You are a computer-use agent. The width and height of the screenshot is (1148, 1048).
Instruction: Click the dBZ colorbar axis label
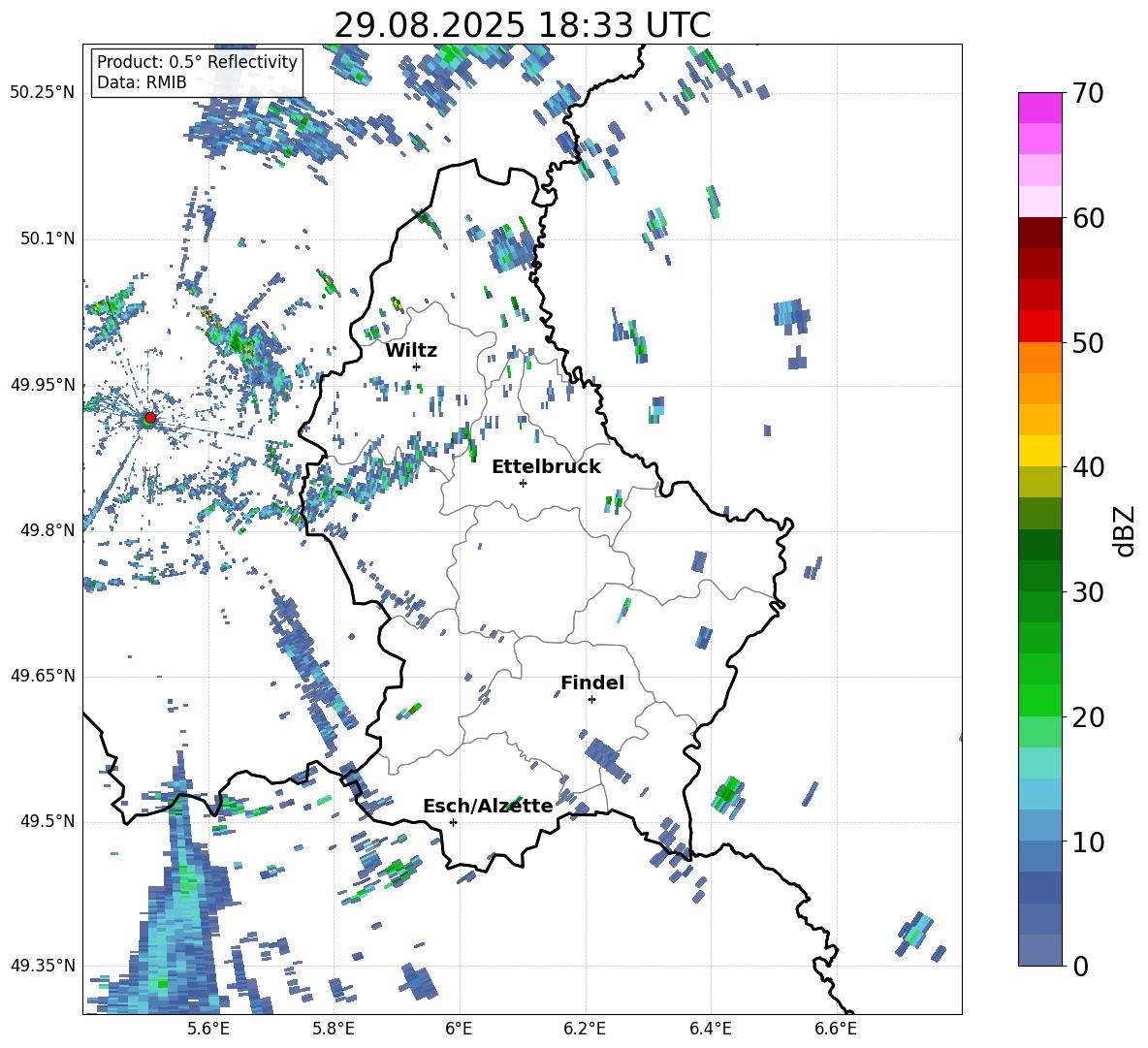[1125, 530]
